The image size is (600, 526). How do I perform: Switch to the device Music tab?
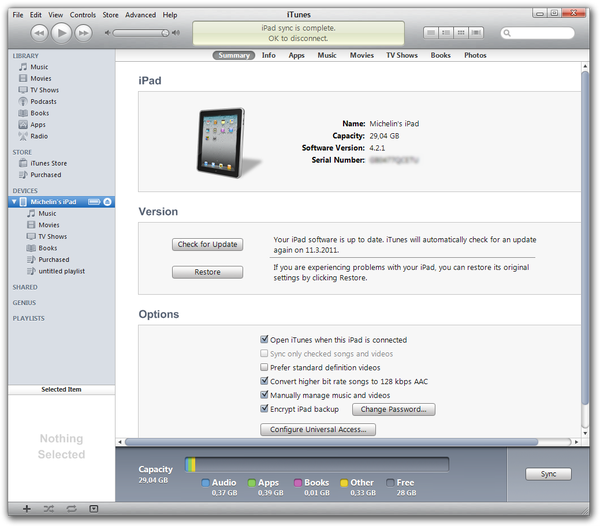click(327, 55)
